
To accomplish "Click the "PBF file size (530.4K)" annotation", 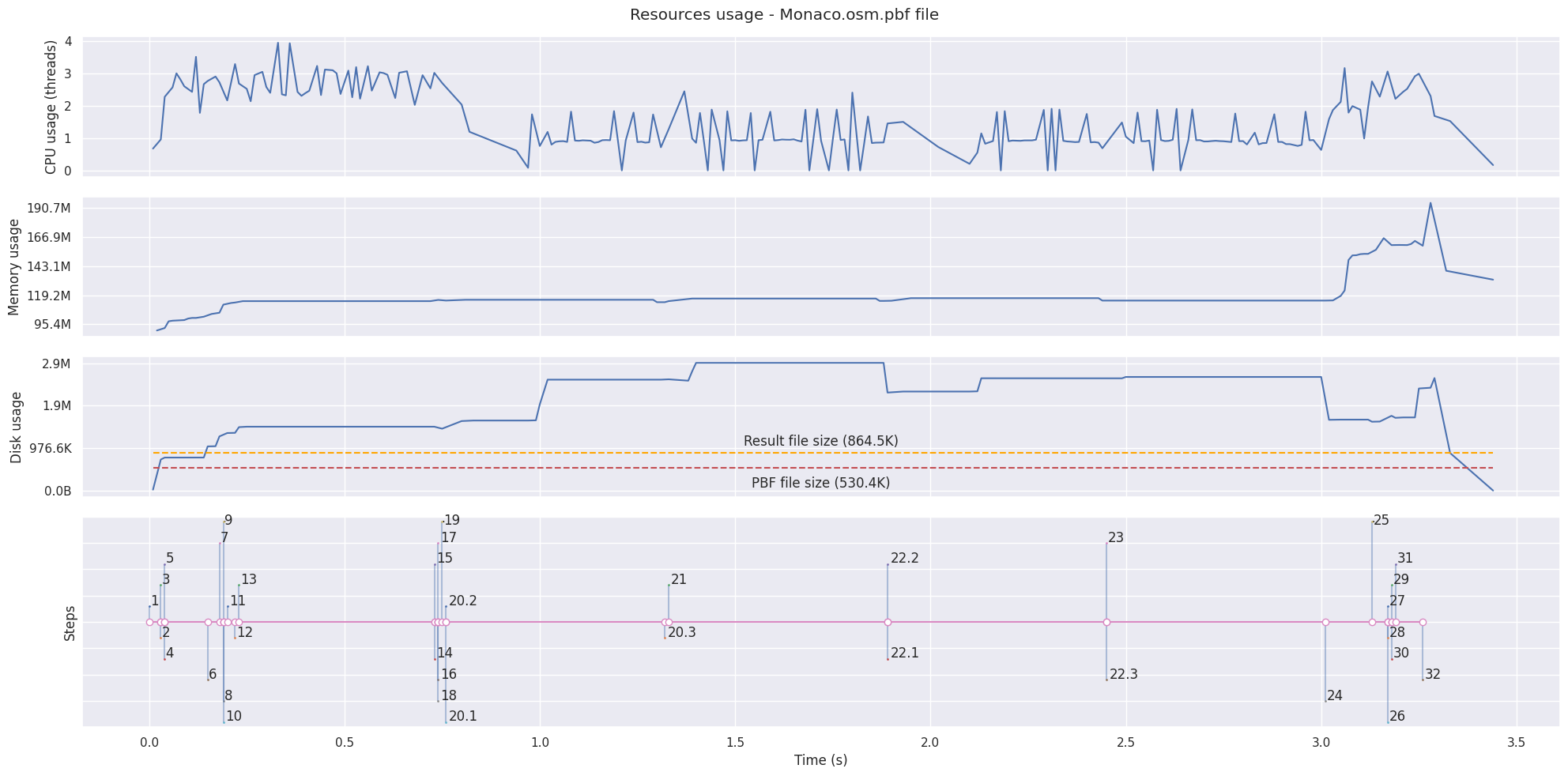I will (x=820, y=483).
